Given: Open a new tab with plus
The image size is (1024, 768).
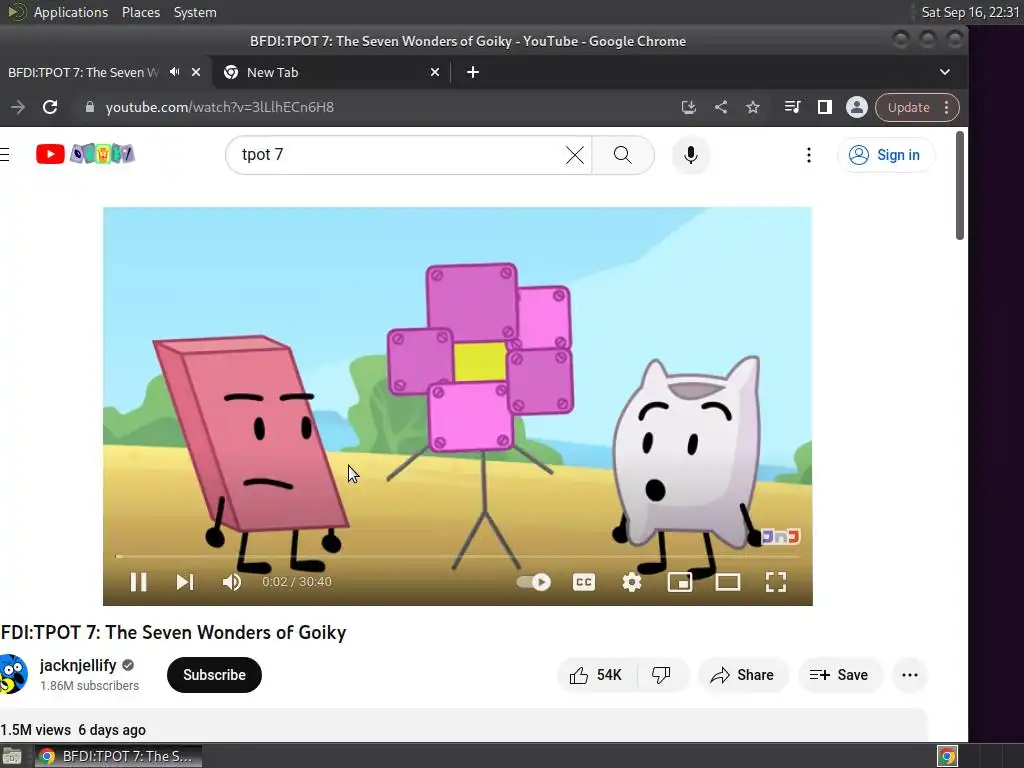Looking at the screenshot, I should pos(473,72).
